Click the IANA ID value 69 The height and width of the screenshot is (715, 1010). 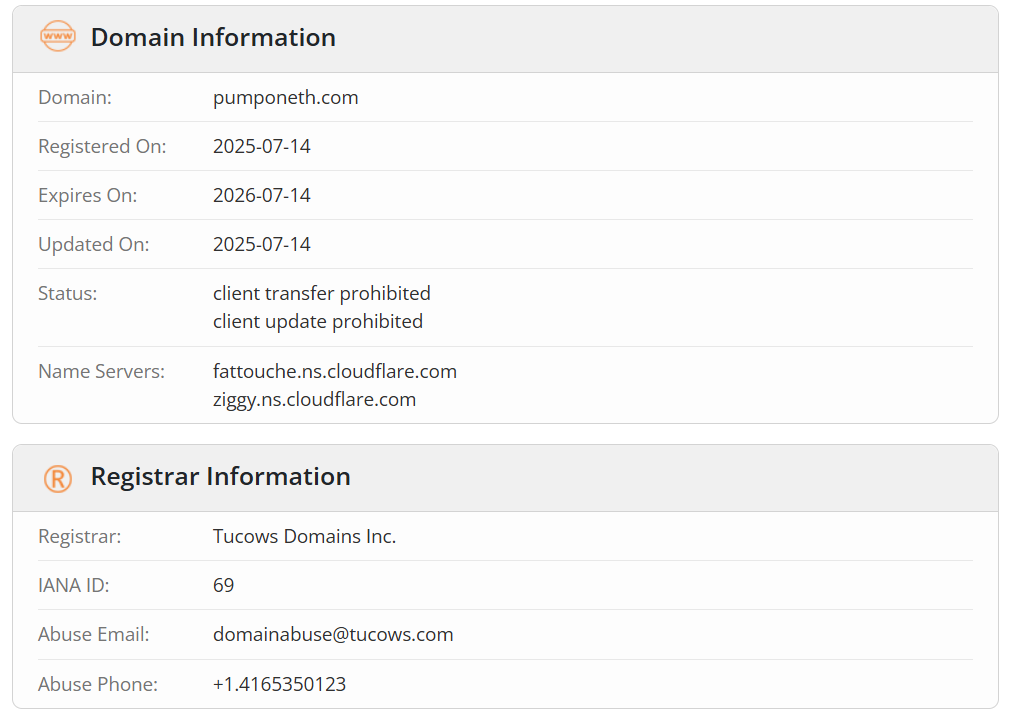click(x=224, y=586)
